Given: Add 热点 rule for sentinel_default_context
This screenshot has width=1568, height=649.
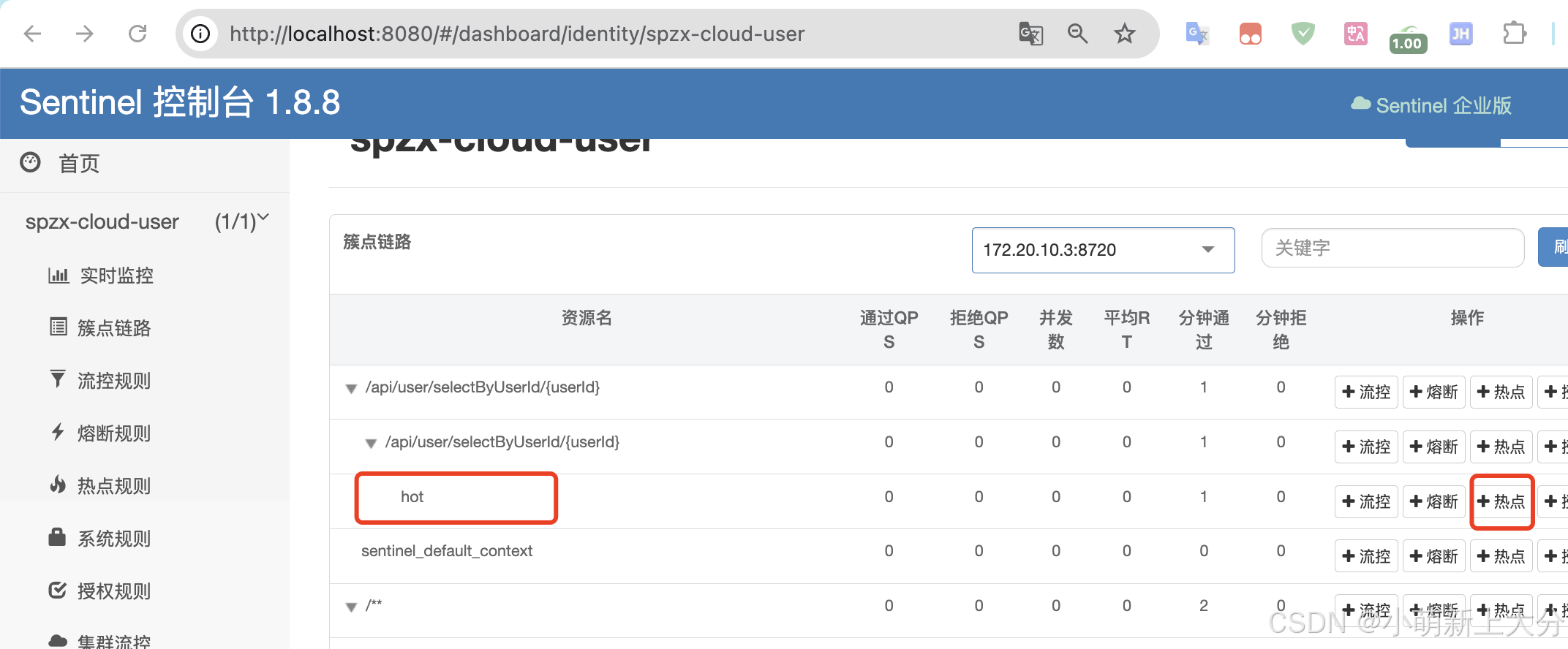Looking at the screenshot, I should [1501, 556].
